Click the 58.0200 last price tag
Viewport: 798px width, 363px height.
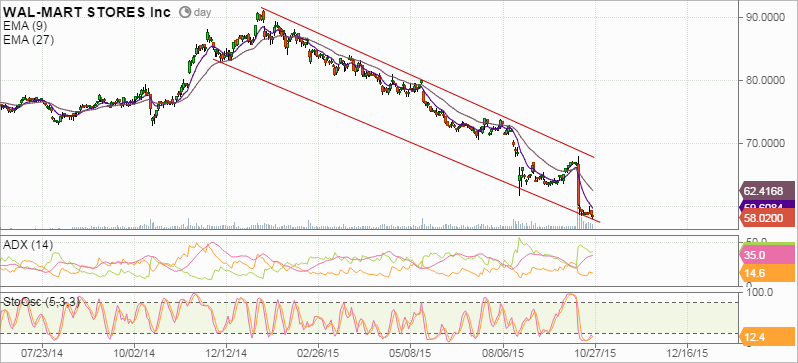click(x=766, y=218)
